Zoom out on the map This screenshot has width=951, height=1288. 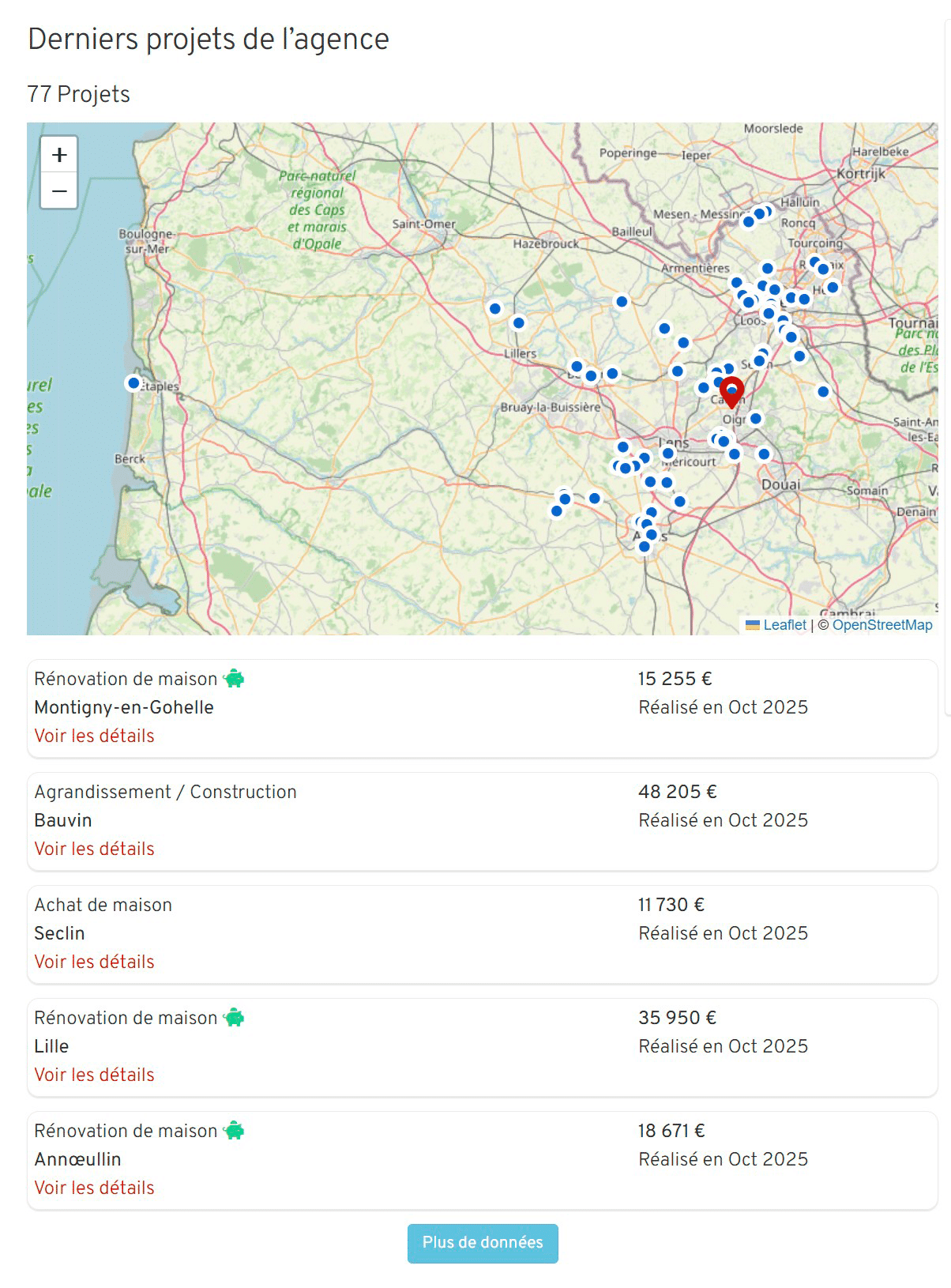(x=59, y=191)
